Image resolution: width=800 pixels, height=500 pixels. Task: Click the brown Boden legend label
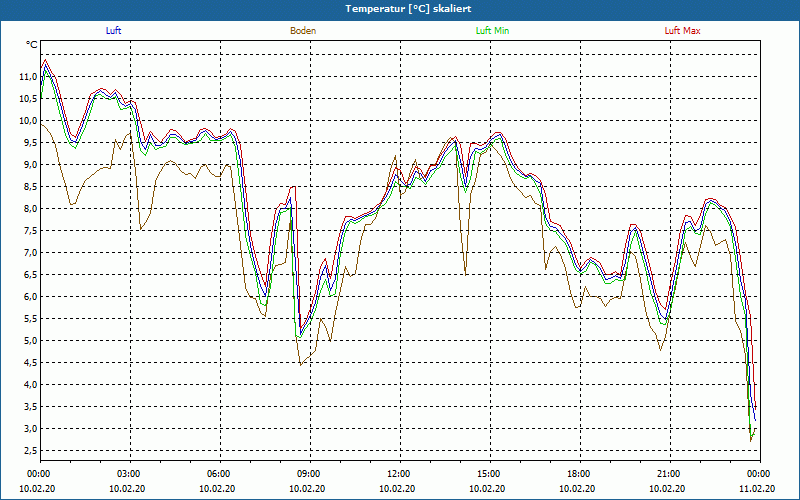click(303, 31)
